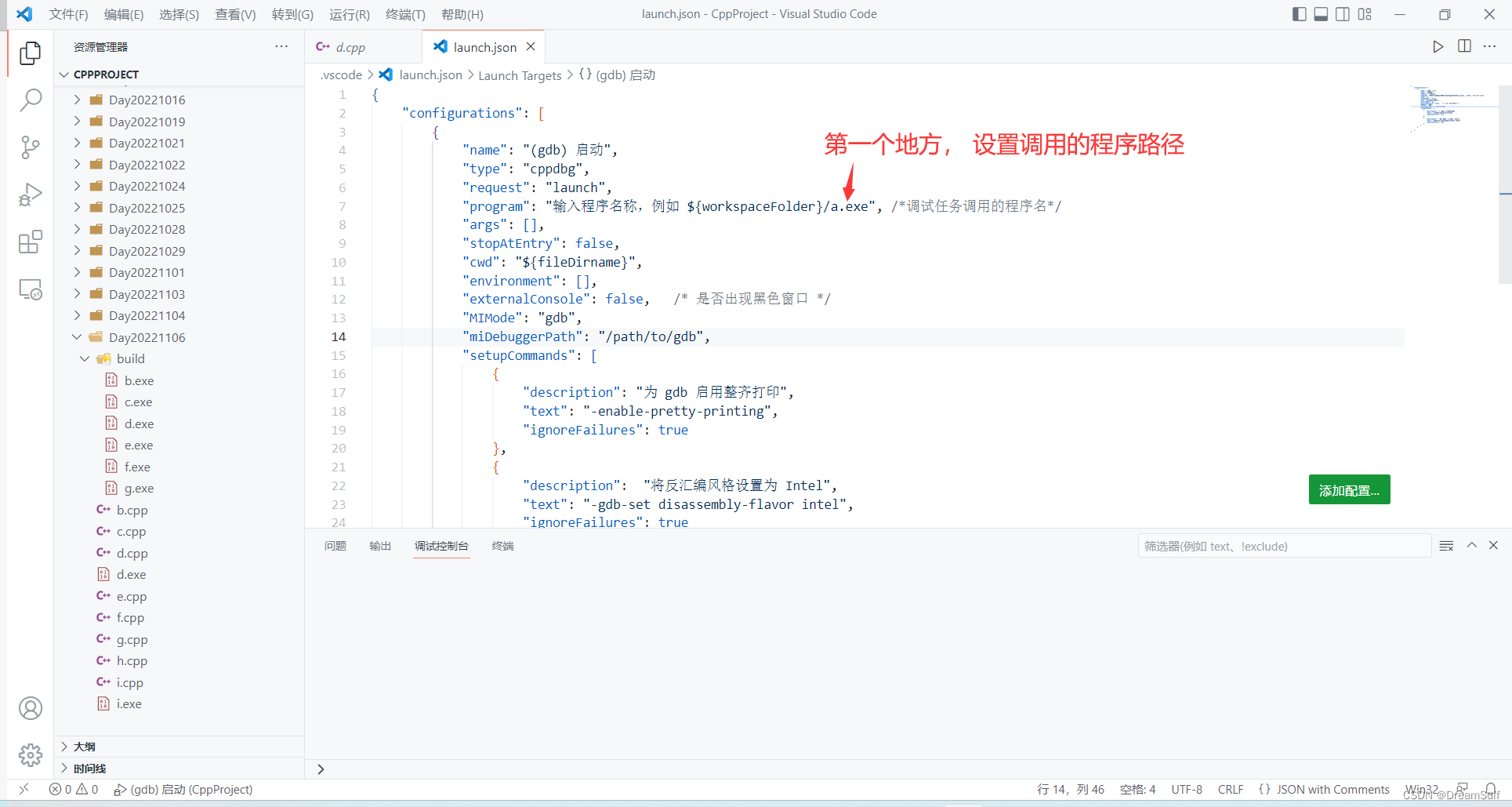This screenshot has width=1512, height=807.
Task: Click the debug console filter input
Action: (x=1284, y=546)
